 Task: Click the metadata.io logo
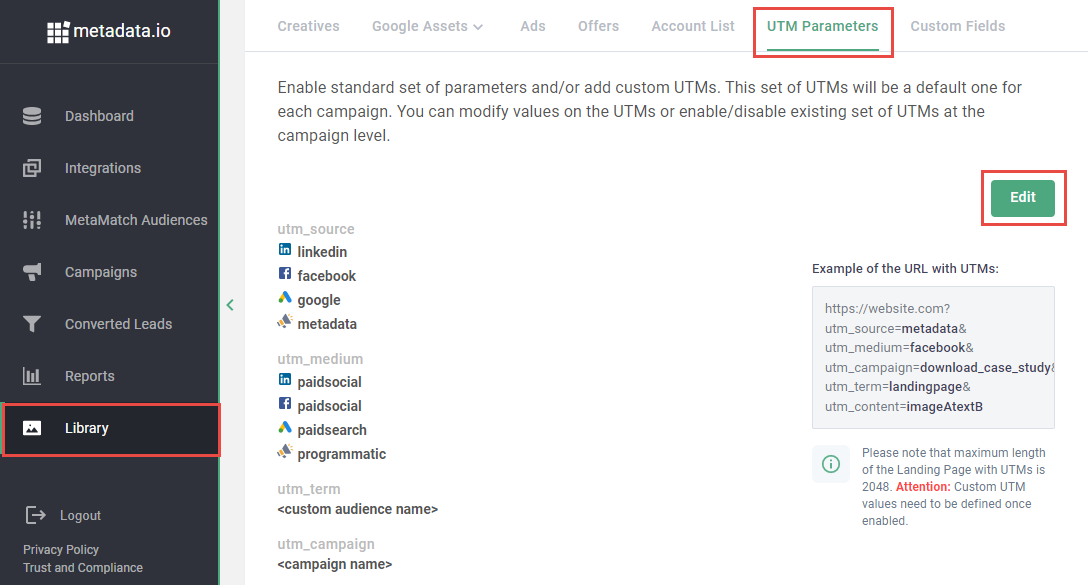(109, 32)
